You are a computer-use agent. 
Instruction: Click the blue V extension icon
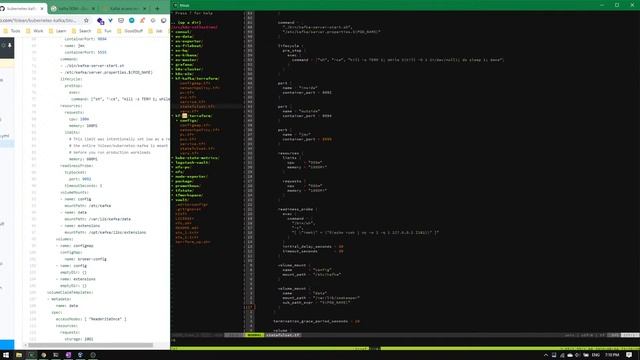110,20
